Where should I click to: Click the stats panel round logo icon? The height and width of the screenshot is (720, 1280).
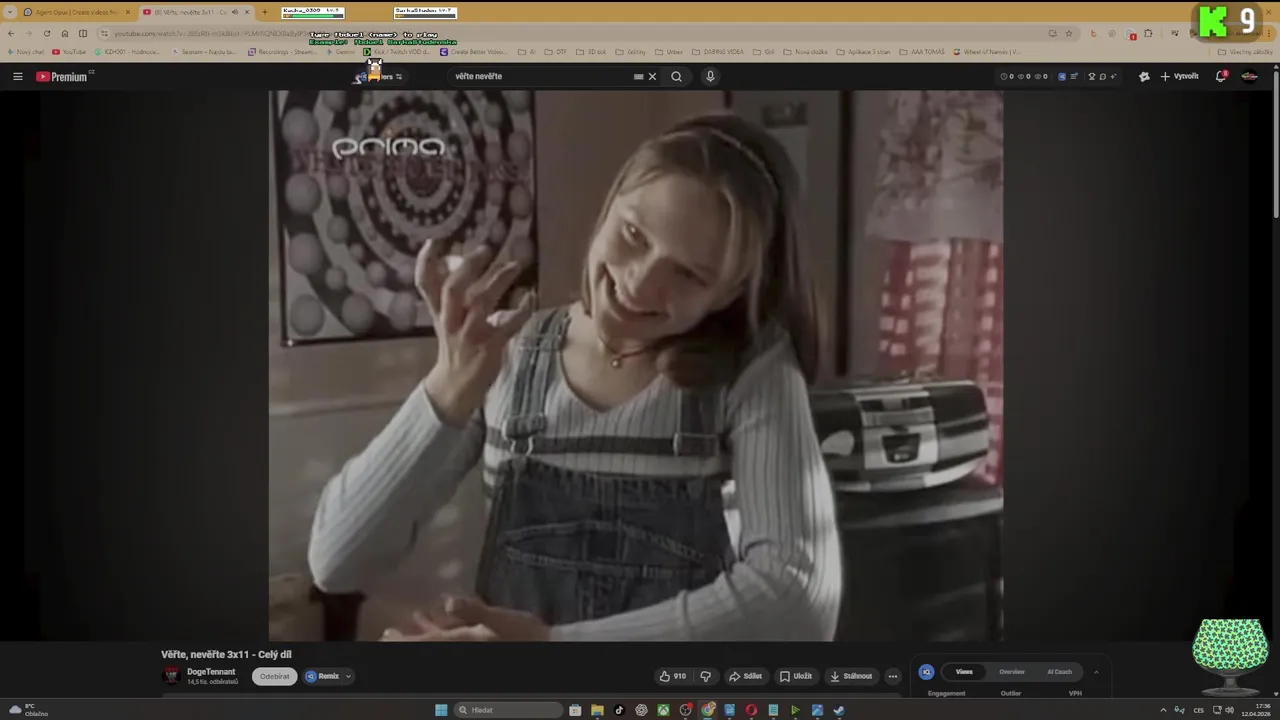click(x=926, y=672)
